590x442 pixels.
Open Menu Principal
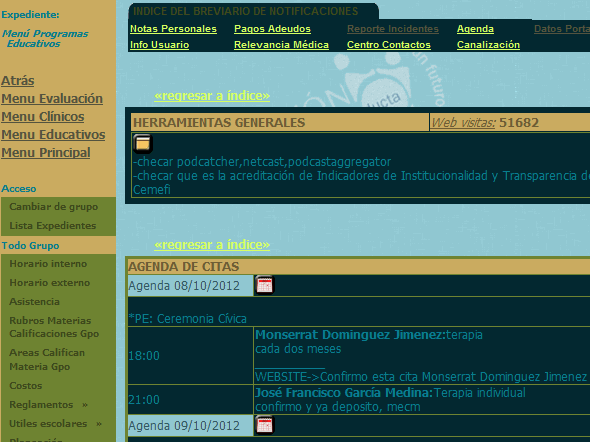click(46, 153)
